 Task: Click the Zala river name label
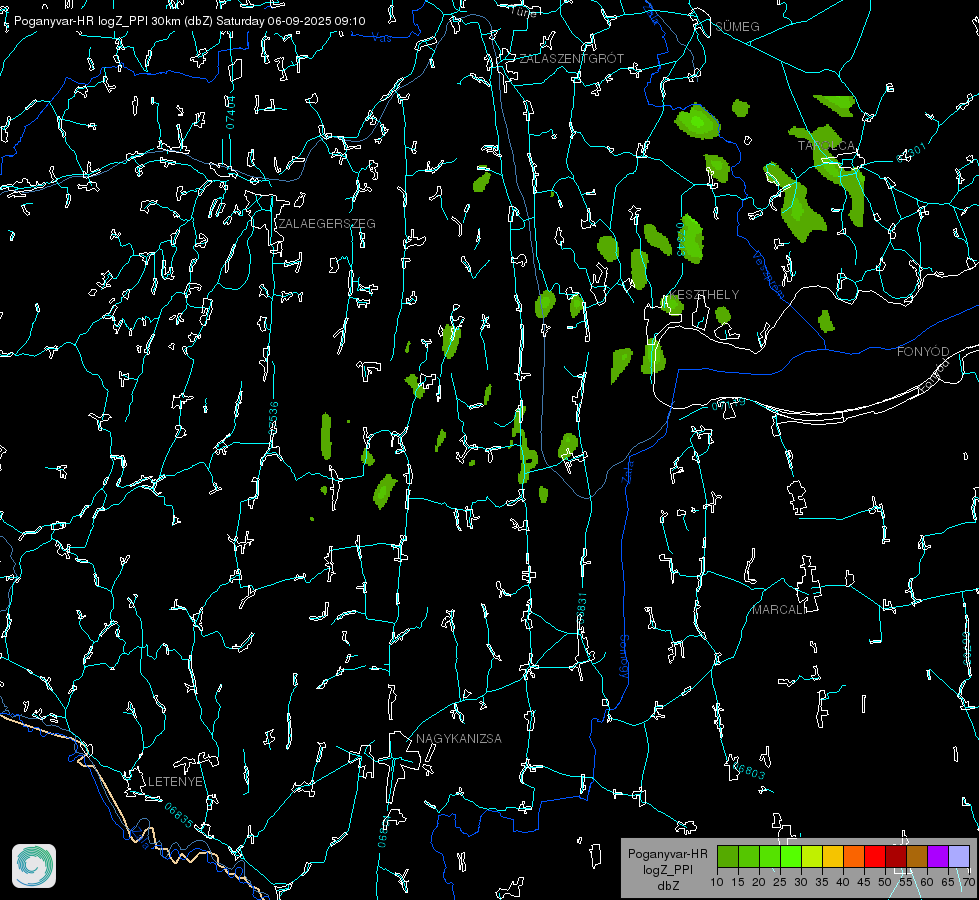(627, 471)
